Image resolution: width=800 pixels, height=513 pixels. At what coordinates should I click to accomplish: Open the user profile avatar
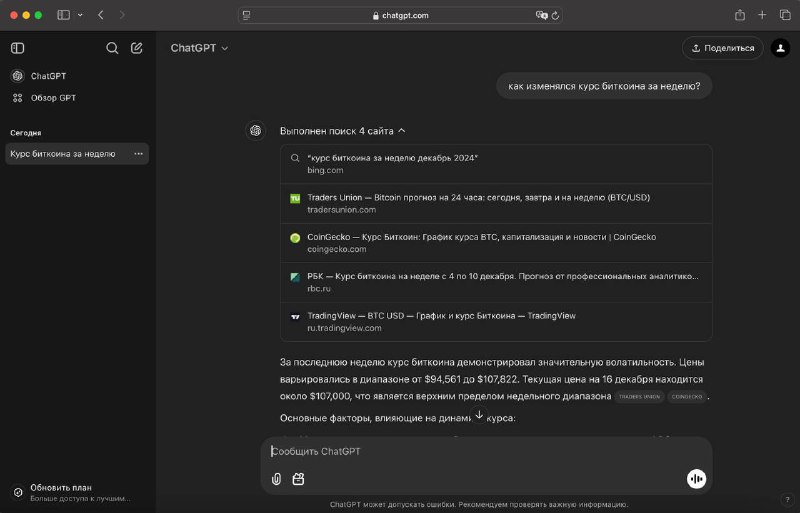point(780,48)
